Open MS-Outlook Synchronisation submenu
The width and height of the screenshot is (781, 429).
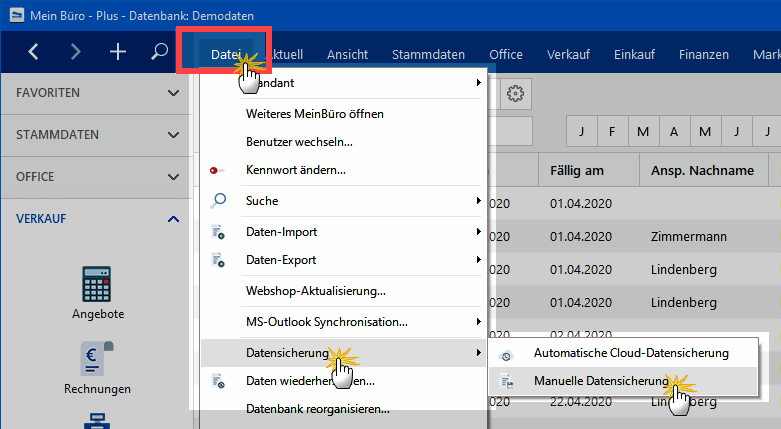click(x=343, y=322)
